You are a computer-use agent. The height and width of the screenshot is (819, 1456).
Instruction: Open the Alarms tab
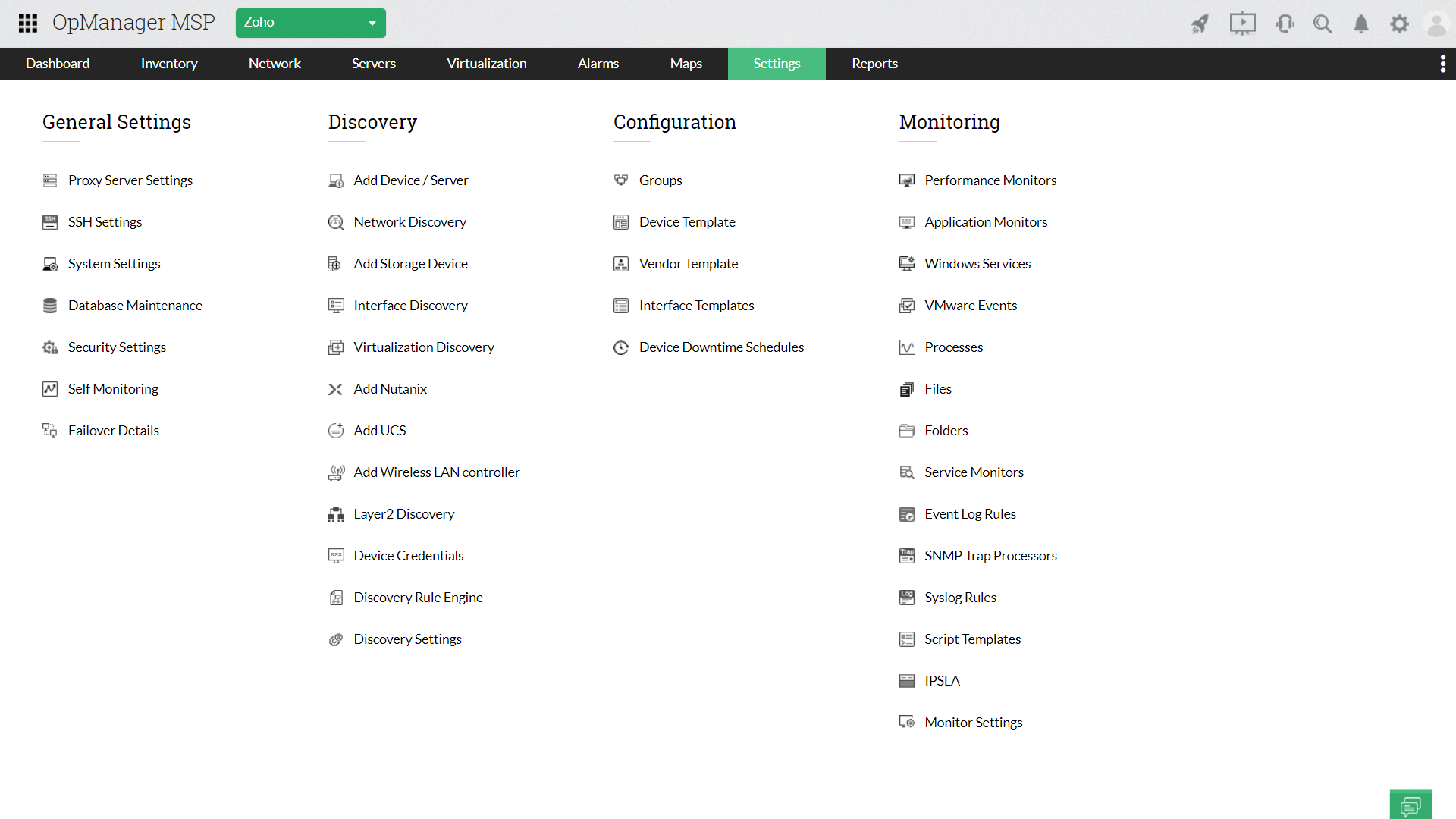pyautogui.click(x=598, y=64)
